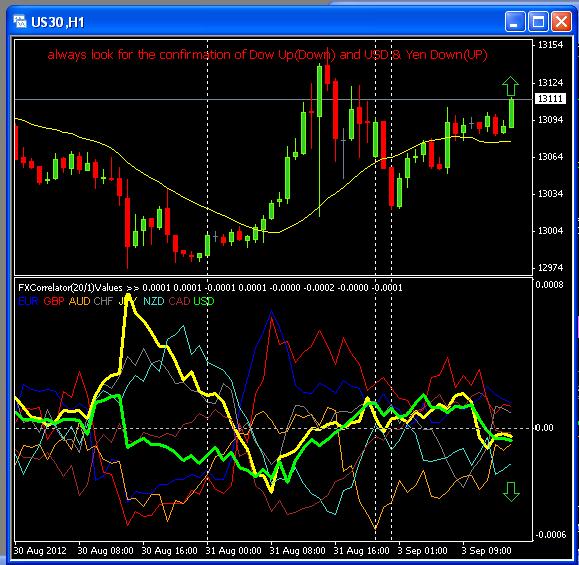Click the 13034 price scale label

tap(550, 194)
